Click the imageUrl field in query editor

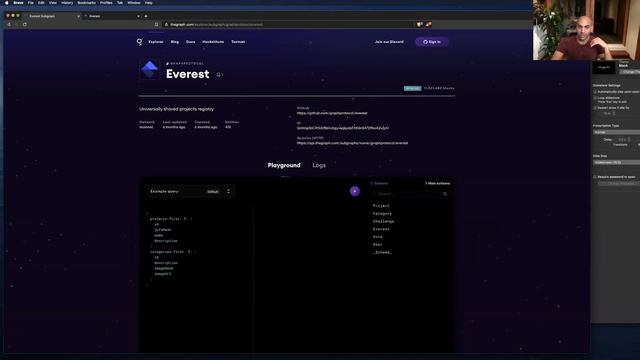(x=162, y=274)
